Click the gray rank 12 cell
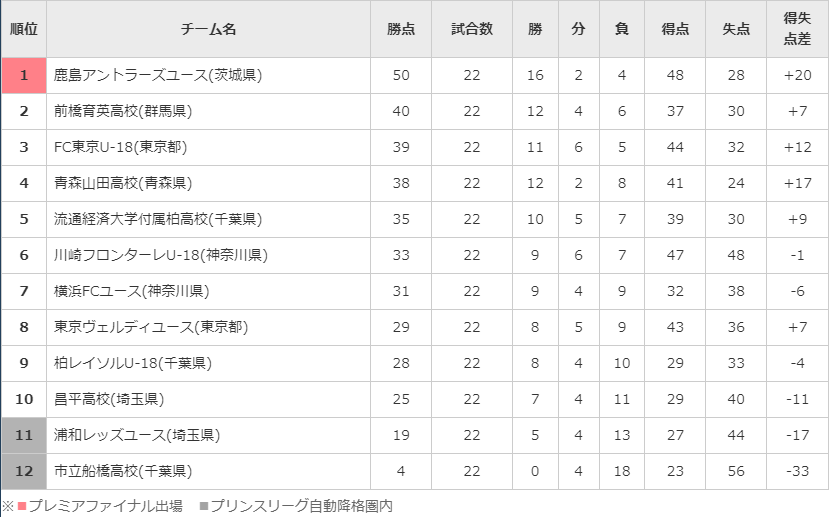The image size is (830, 517). (24, 471)
